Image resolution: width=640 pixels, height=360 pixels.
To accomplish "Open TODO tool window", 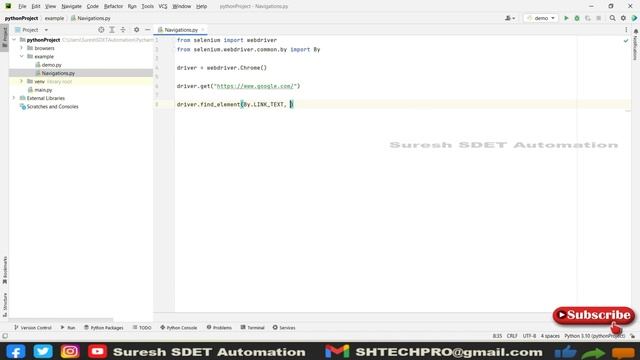I will (142, 328).
